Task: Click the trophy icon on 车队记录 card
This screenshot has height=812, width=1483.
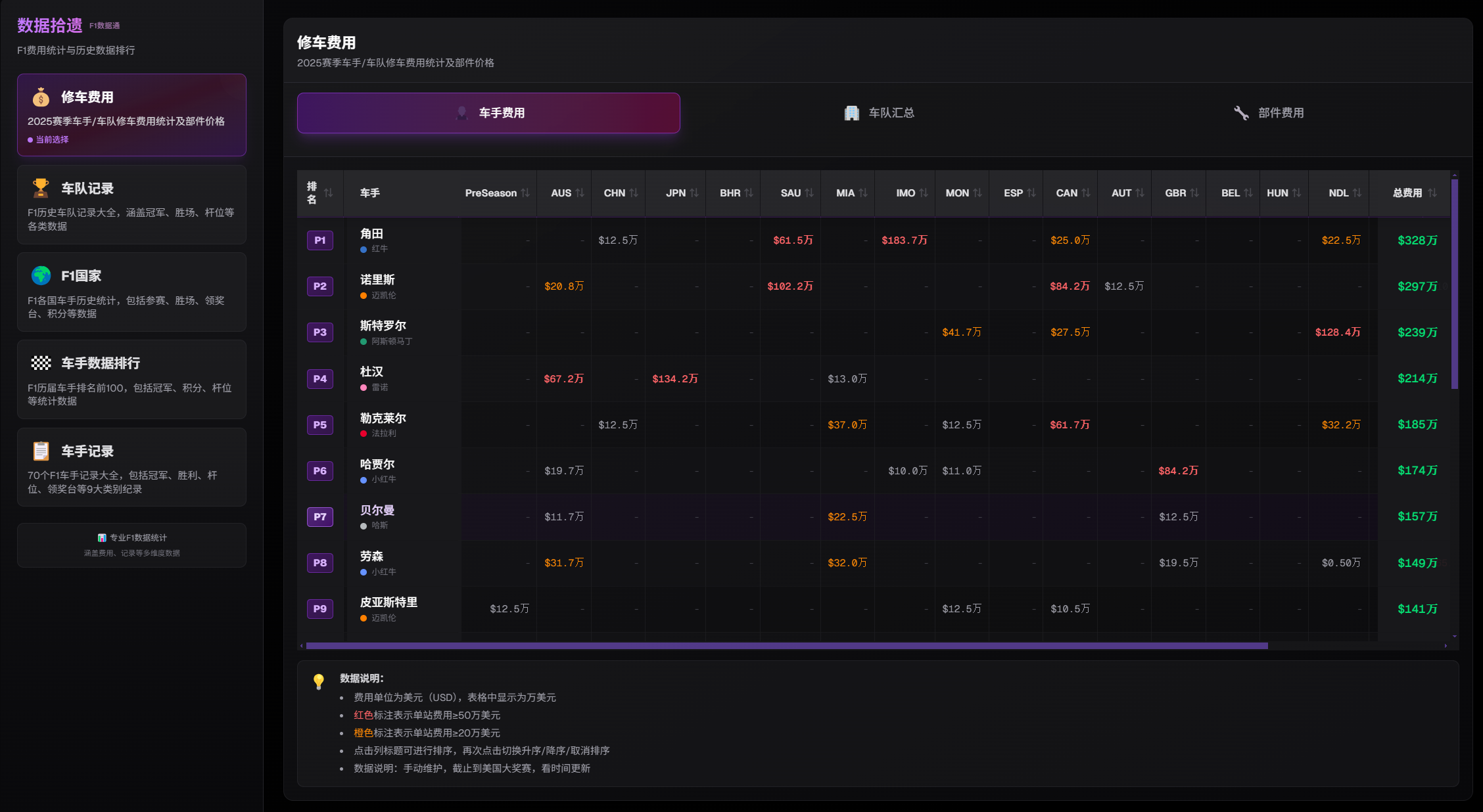Action: [x=41, y=187]
